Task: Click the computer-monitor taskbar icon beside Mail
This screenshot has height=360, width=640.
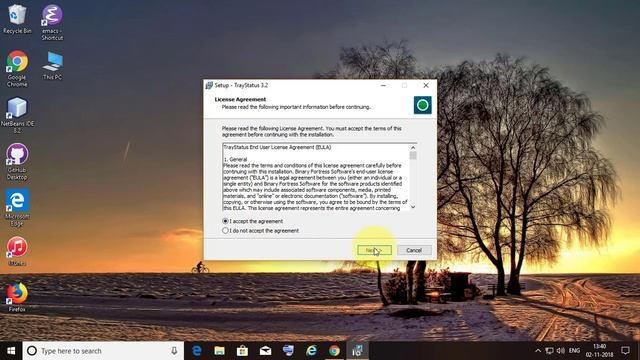Action: (288, 351)
